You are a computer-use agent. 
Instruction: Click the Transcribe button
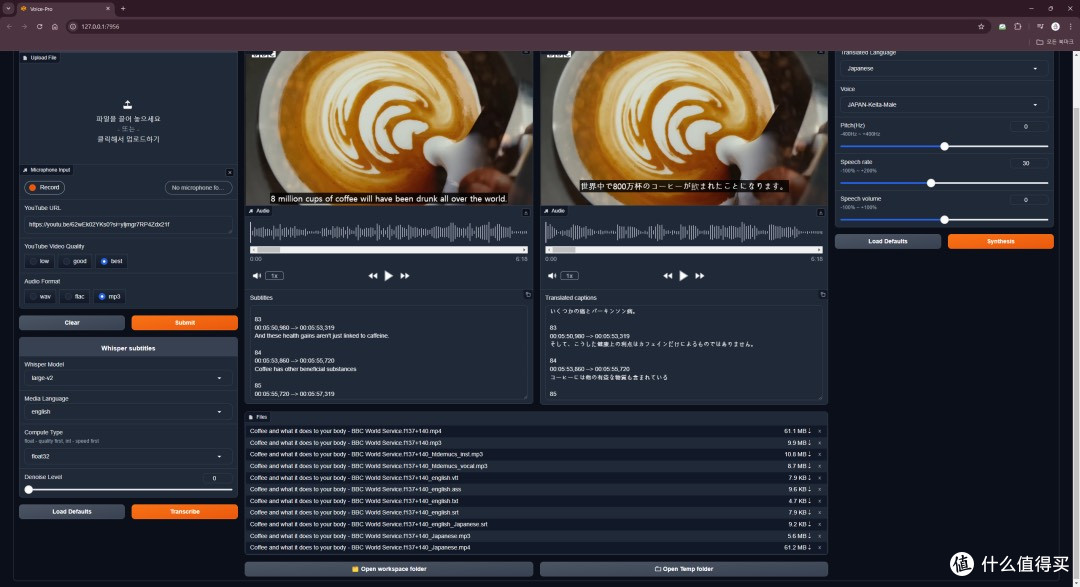(x=185, y=511)
